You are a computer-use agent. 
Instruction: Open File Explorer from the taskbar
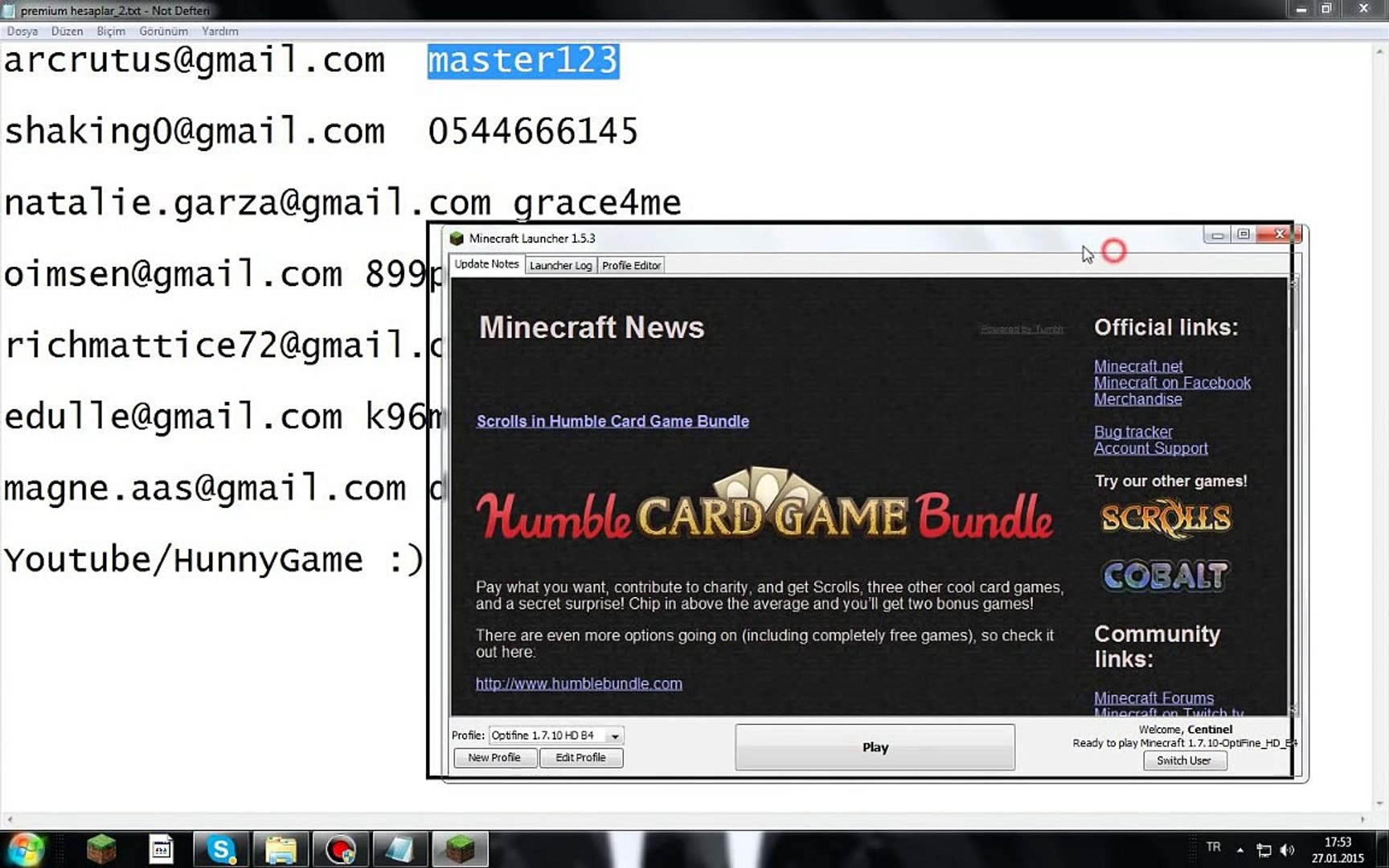tap(281, 850)
